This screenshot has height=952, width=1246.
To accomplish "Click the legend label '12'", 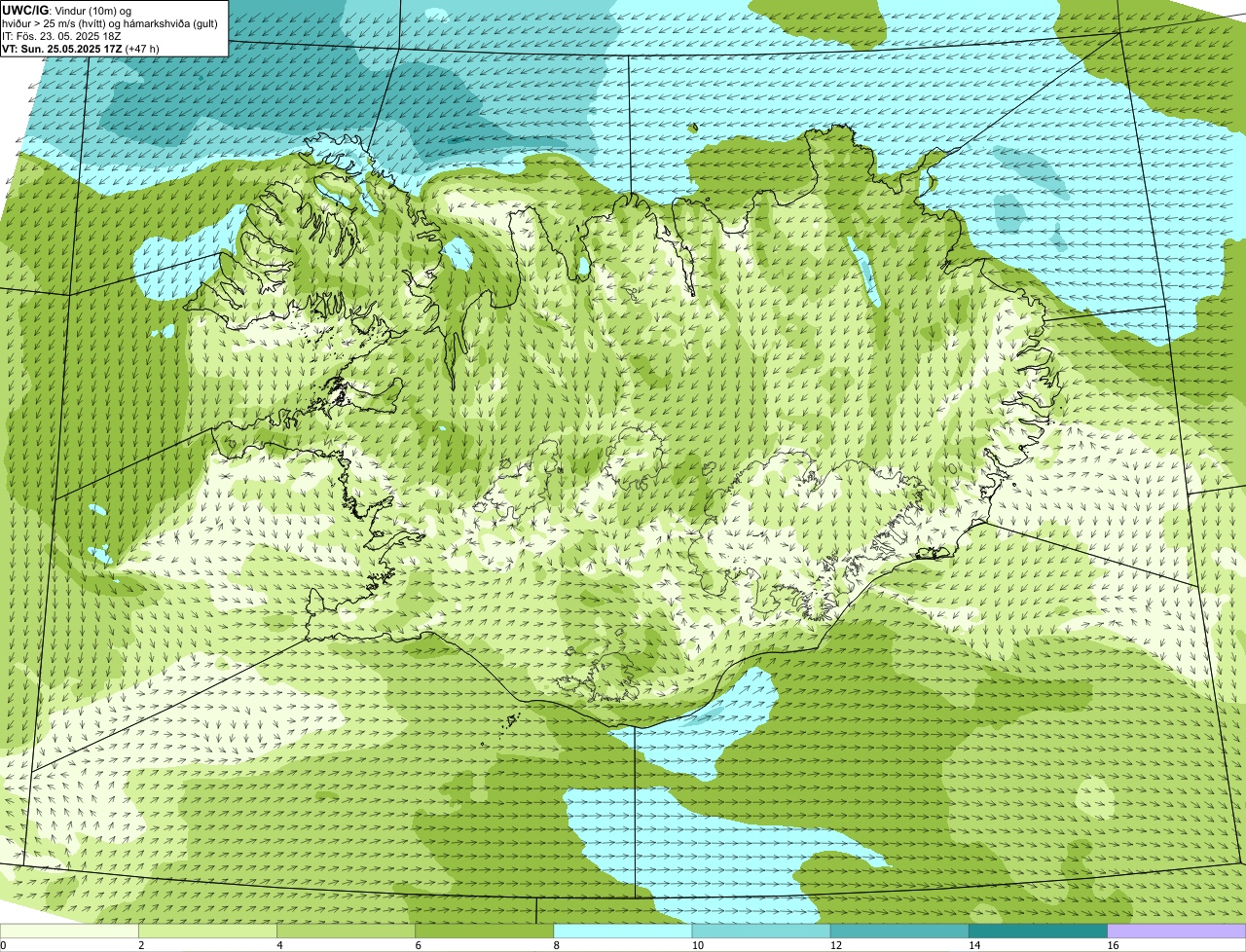I will click(836, 945).
